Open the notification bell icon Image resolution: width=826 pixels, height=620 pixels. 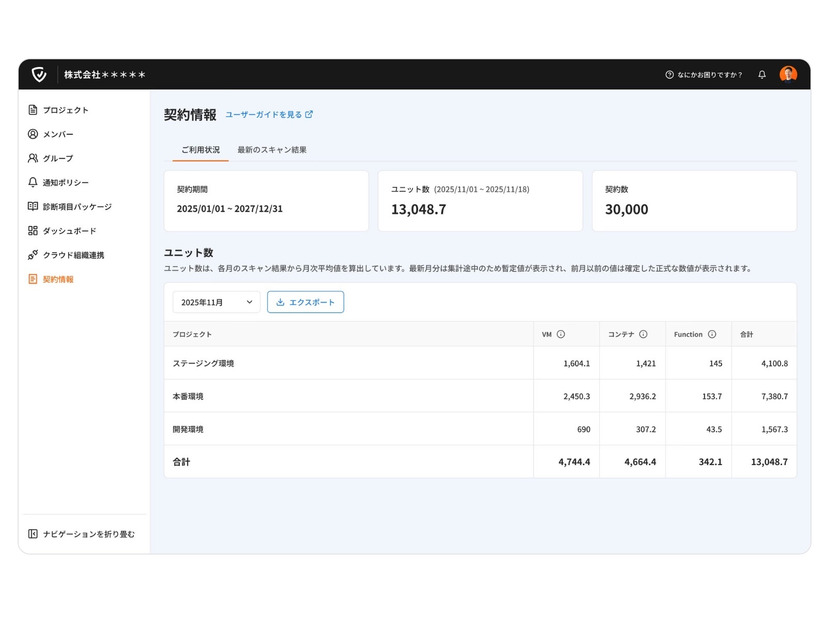coord(762,75)
